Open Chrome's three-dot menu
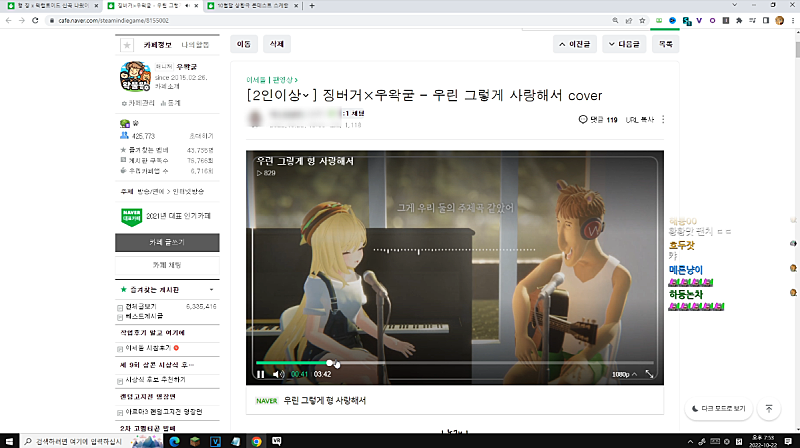 793,20
